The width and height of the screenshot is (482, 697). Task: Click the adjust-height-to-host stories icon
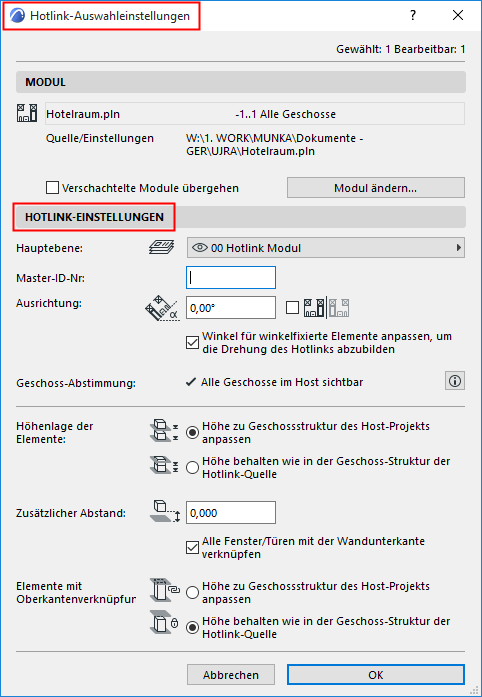click(164, 430)
